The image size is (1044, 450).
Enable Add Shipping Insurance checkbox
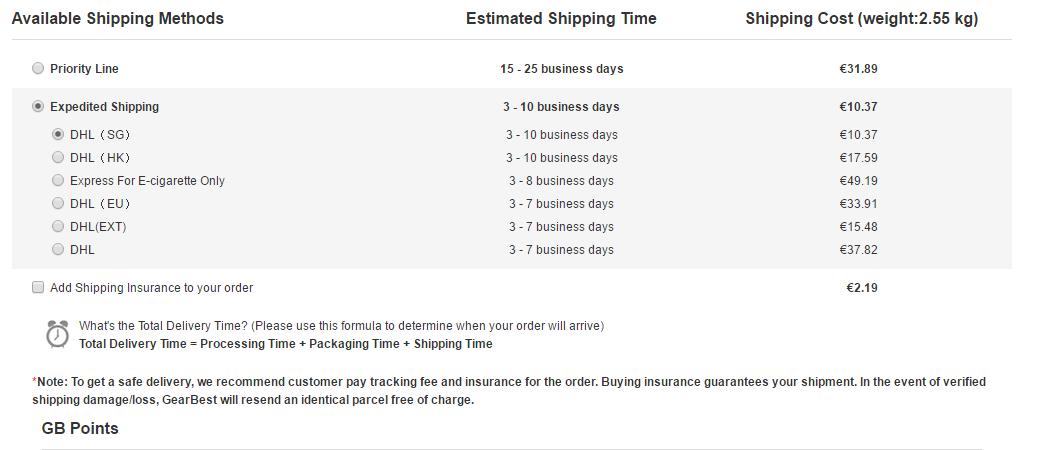click(x=38, y=287)
